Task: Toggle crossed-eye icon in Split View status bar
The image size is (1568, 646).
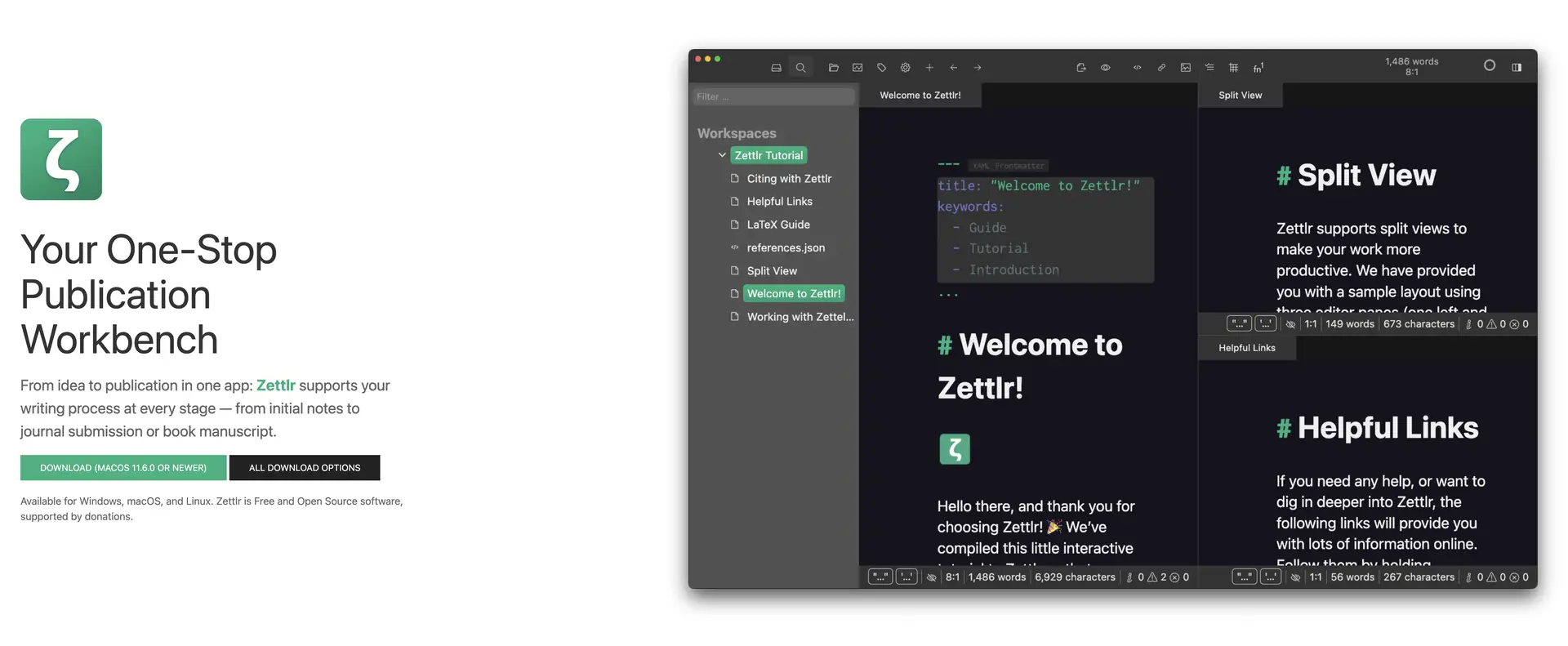Action: pos(1290,324)
